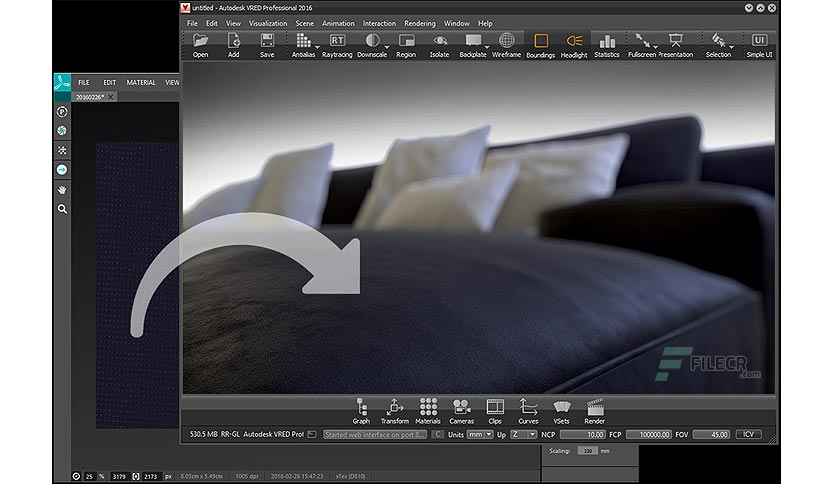Start Presentation mode icon
The width and height of the screenshot is (836, 484).
click(x=676, y=41)
